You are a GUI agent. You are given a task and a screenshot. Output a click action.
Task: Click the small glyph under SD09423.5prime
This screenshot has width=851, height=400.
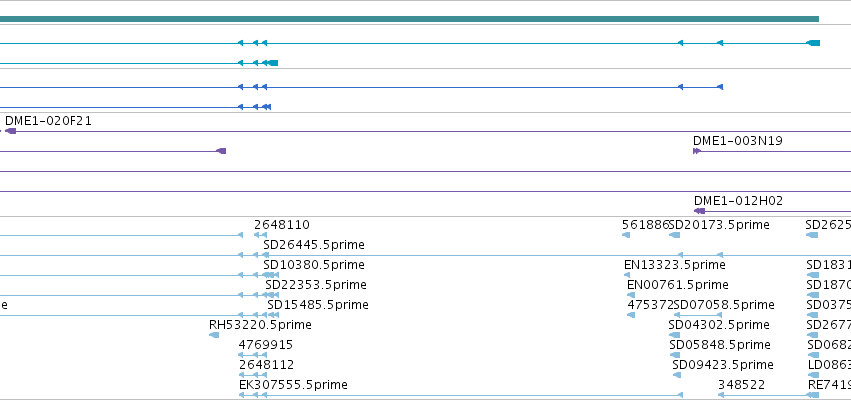click(x=676, y=375)
